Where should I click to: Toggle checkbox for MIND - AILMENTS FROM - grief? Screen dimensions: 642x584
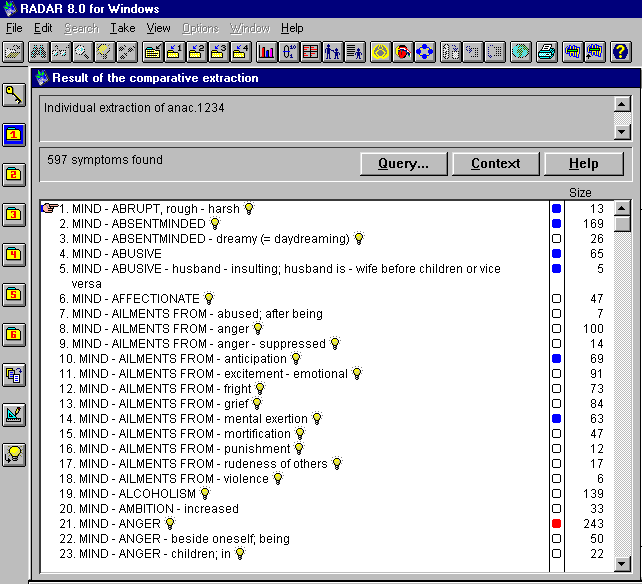coord(557,404)
